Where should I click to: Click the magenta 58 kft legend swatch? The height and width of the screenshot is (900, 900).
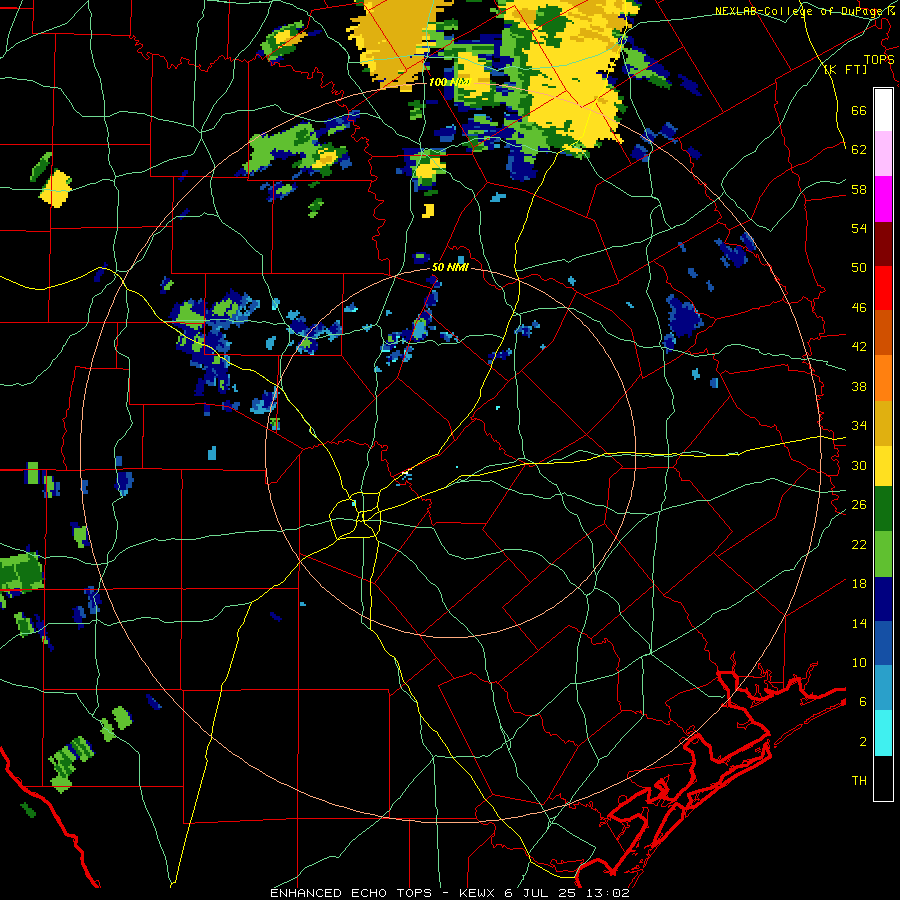(883, 199)
